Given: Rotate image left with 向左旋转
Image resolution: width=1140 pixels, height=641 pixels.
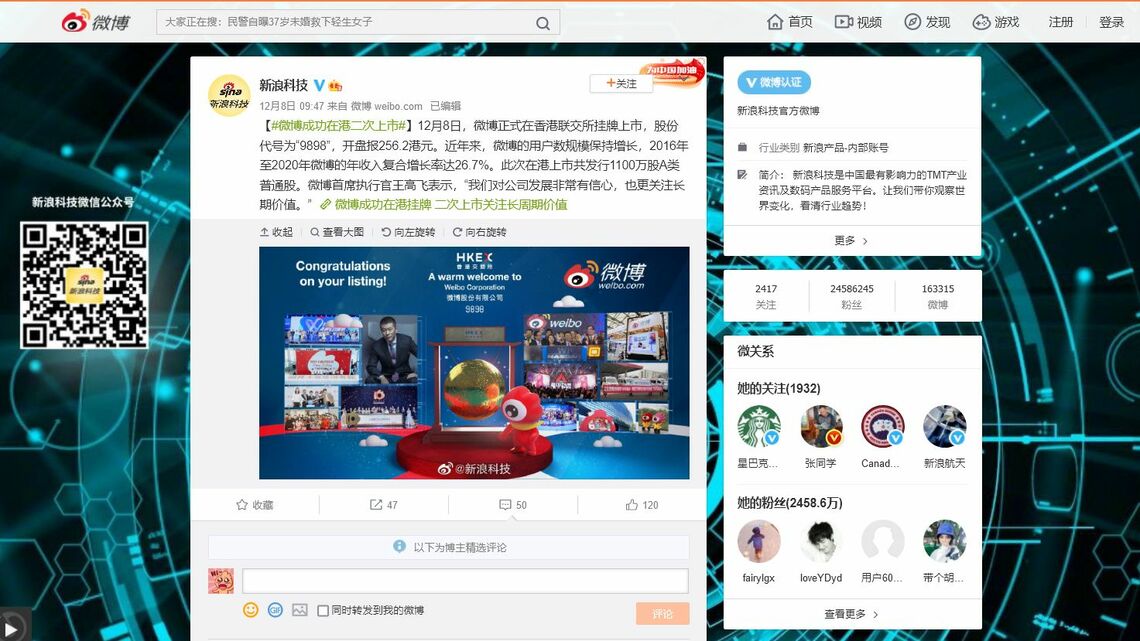Looking at the screenshot, I should coord(408,232).
